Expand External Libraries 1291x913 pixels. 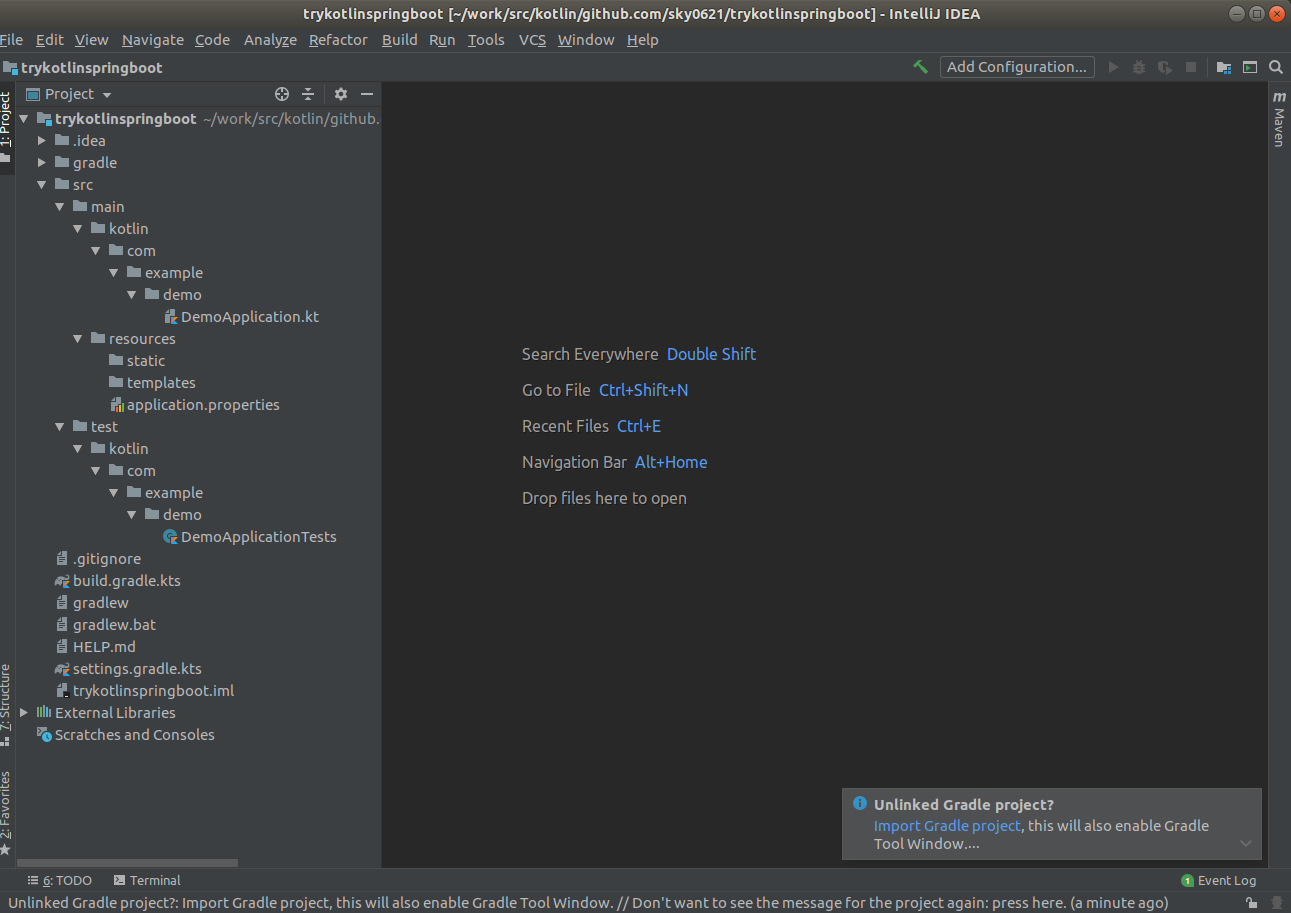click(x=23, y=712)
